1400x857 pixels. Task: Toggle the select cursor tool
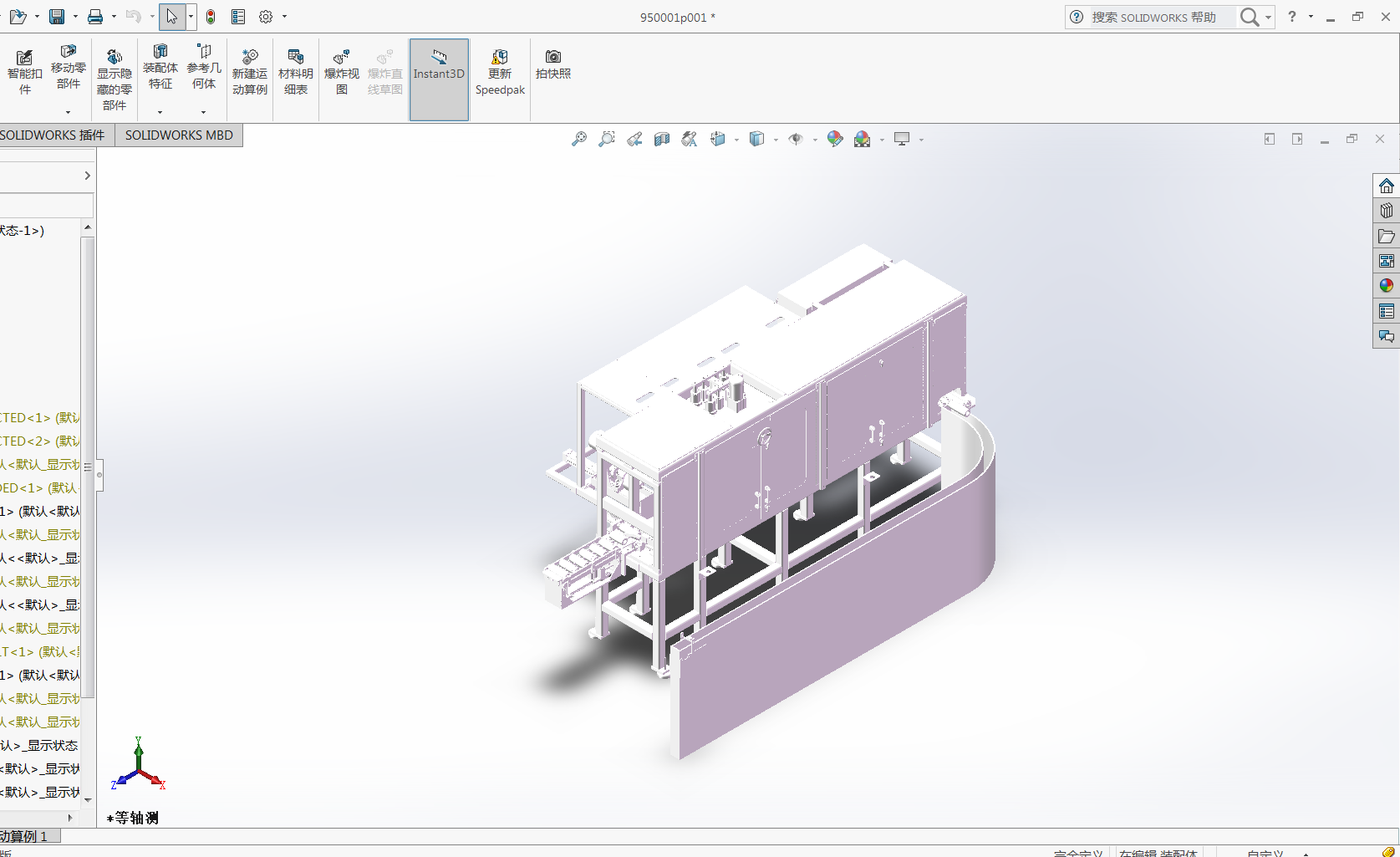(x=171, y=17)
